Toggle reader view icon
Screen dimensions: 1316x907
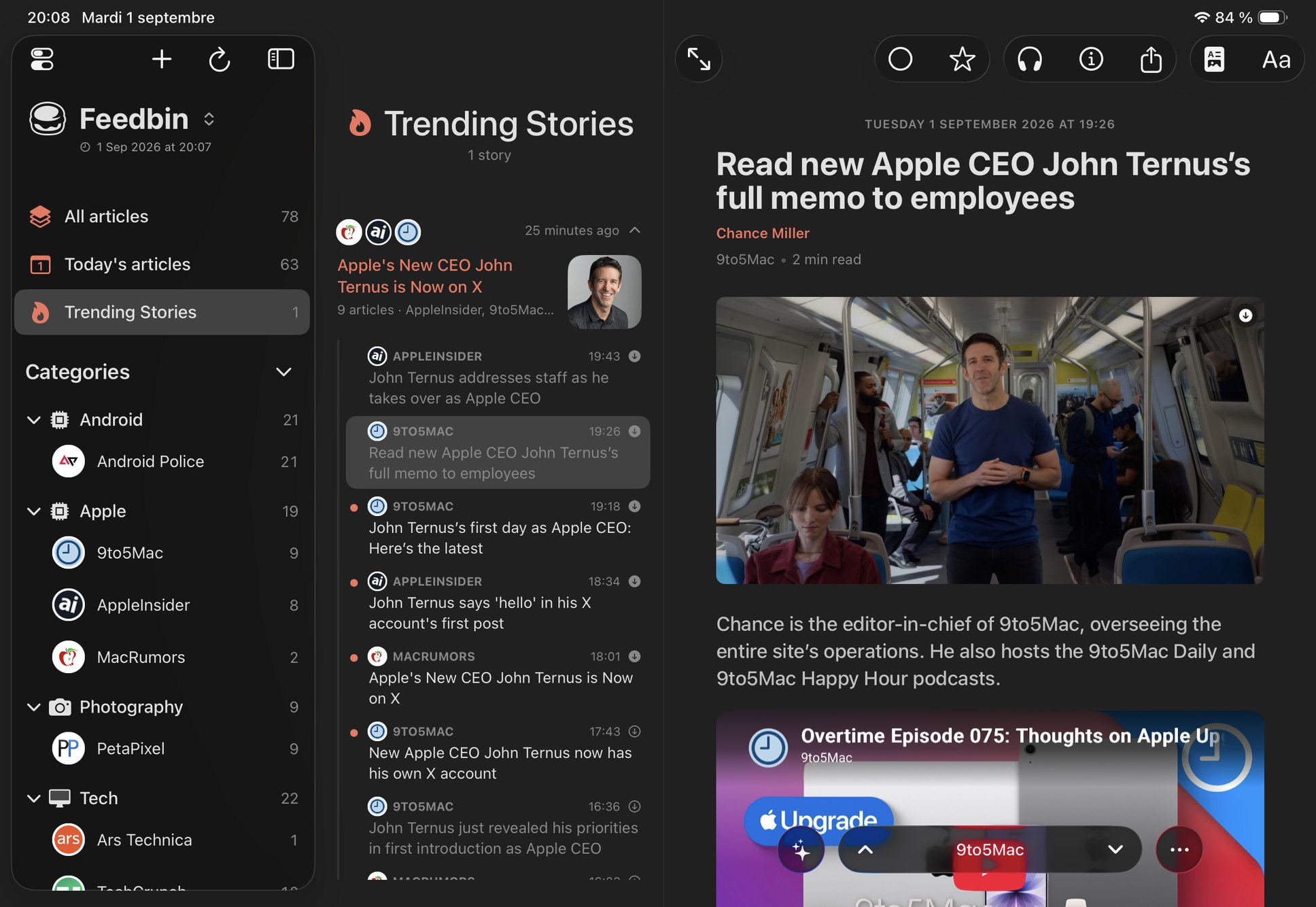tap(1215, 59)
